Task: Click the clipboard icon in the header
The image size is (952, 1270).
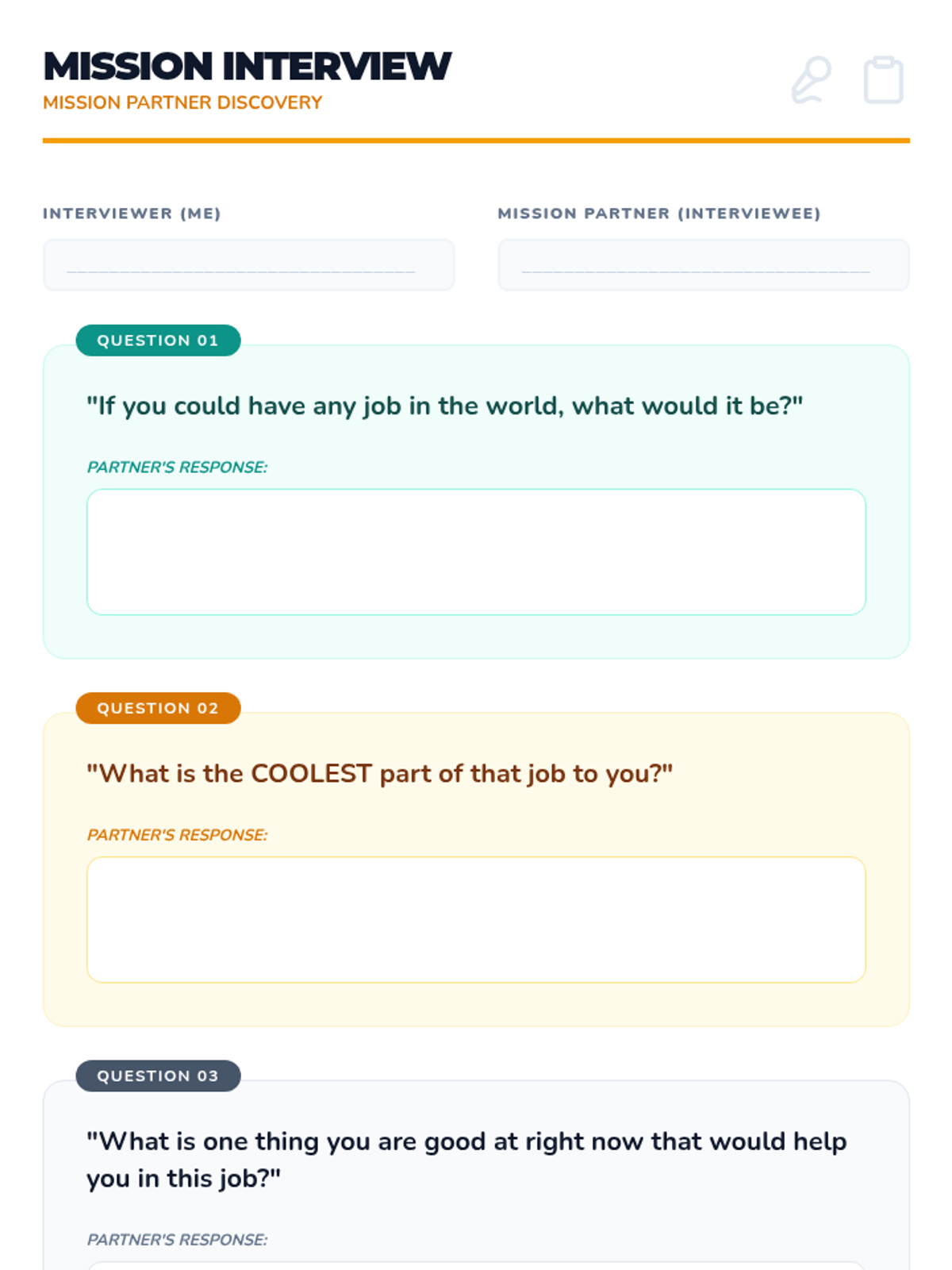Action: 883,79
